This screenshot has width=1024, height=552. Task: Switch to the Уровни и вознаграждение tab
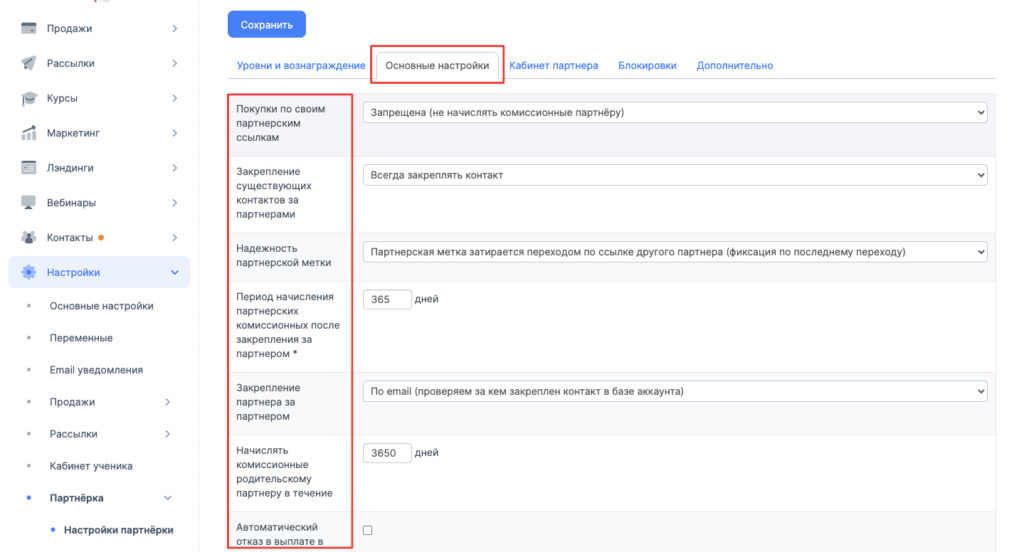[300, 66]
